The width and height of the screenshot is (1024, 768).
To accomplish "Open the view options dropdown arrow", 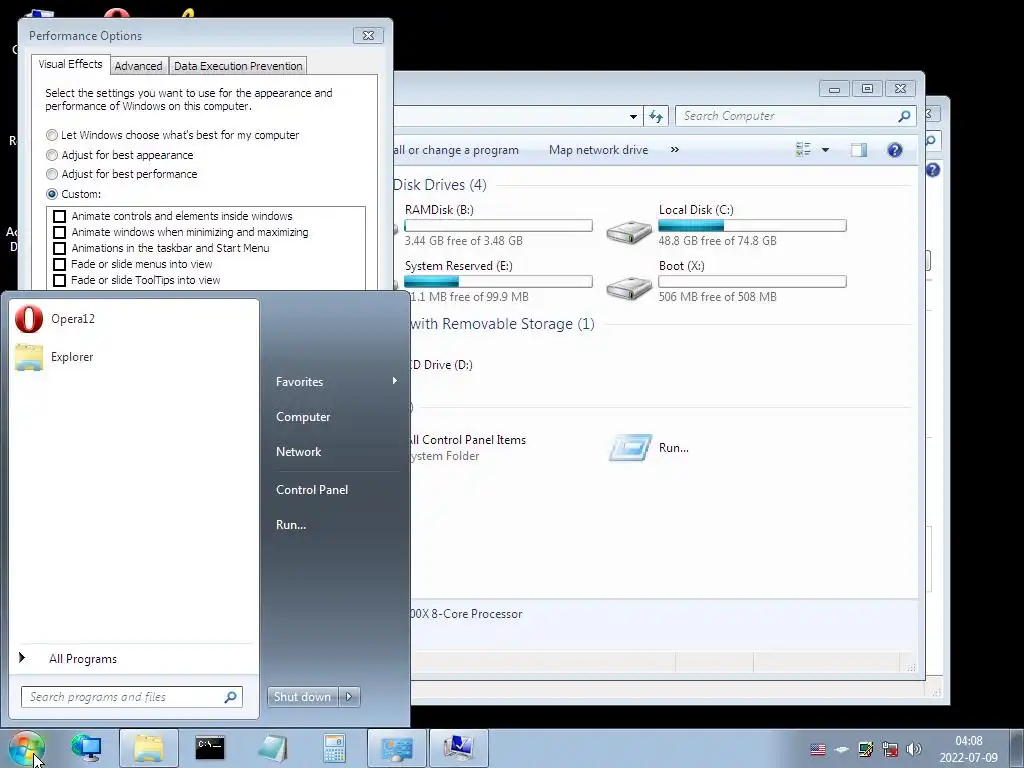I will tap(825, 150).
